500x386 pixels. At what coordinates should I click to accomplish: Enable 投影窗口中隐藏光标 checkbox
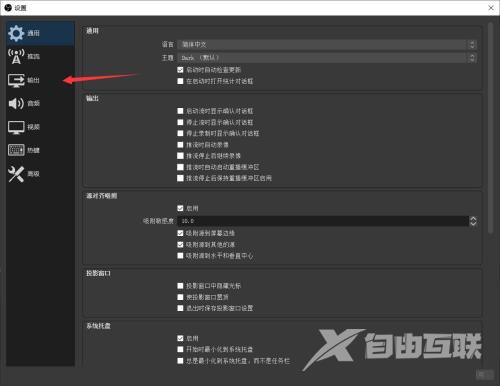coord(180,286)
